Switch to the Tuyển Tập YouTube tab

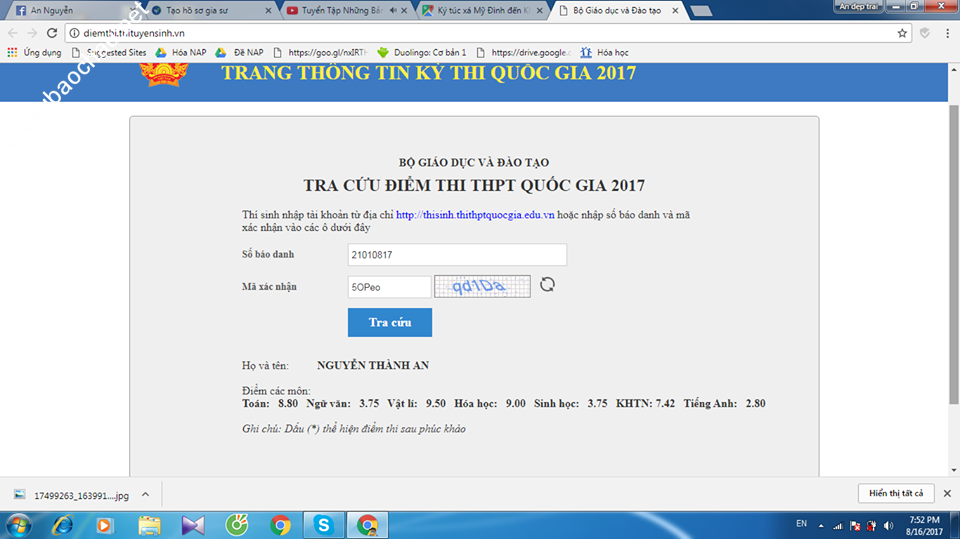point(335,11)
